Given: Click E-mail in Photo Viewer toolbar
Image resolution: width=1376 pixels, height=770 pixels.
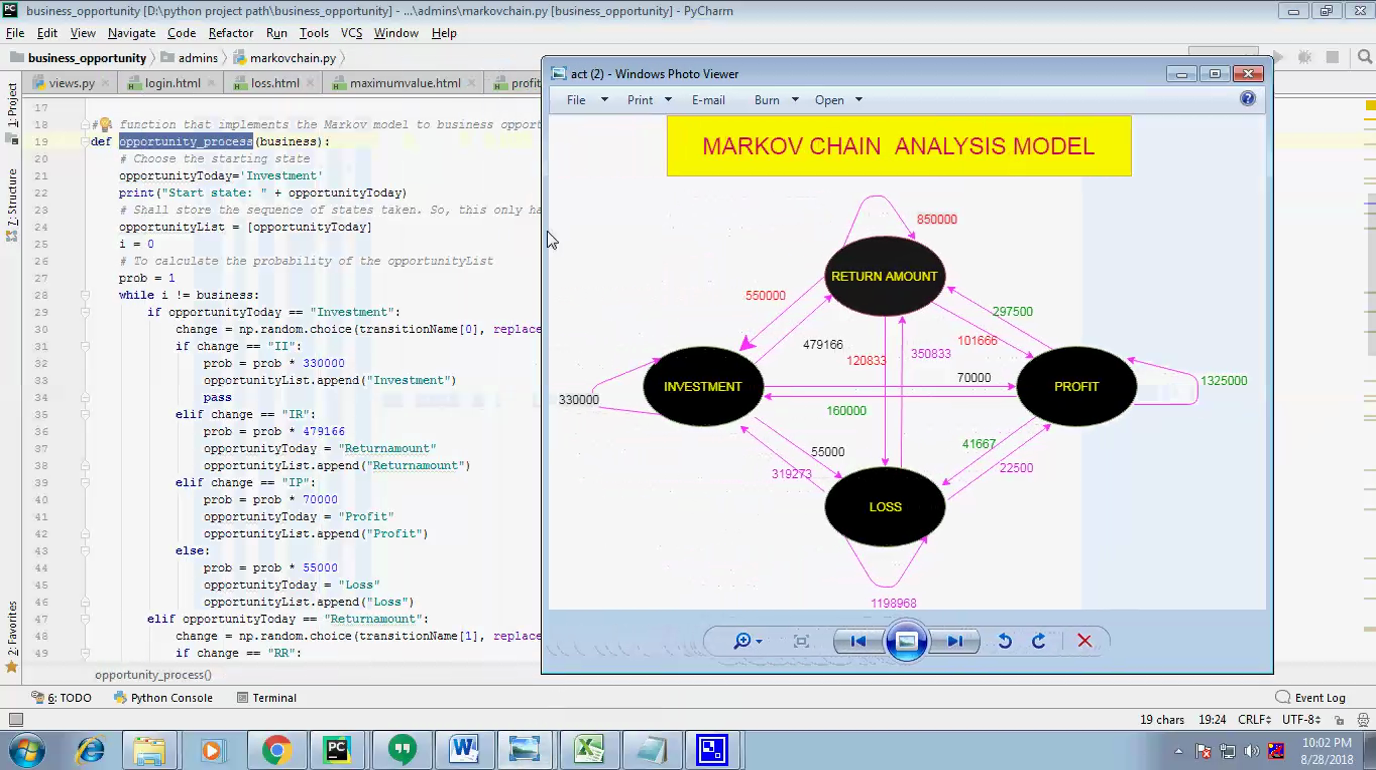Looking at the screenshot, I should click(x=708, y=100).
